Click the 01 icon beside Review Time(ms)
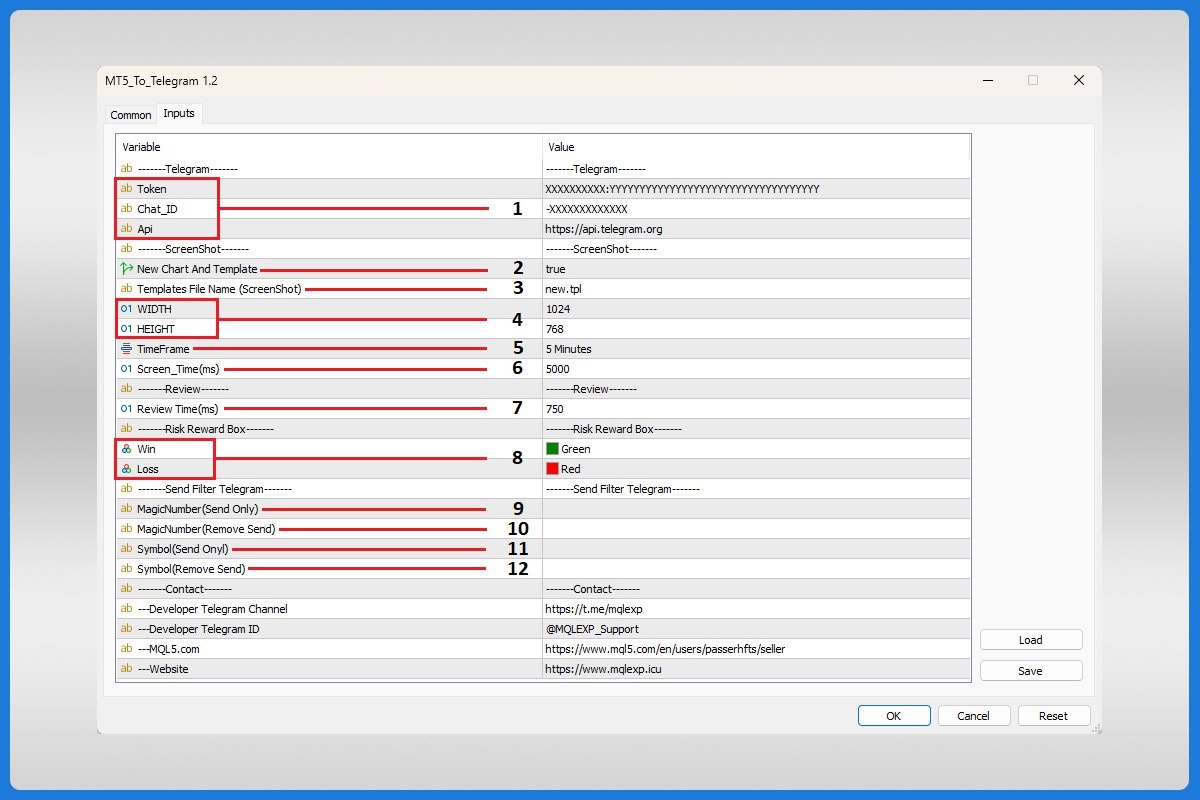1200x800 pixels. tap(126, 409)
